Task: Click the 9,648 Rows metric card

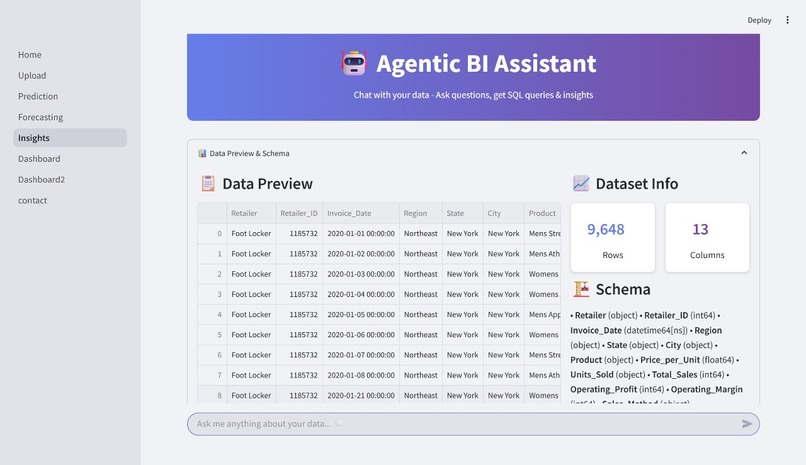Action: [x=613, y=237]
